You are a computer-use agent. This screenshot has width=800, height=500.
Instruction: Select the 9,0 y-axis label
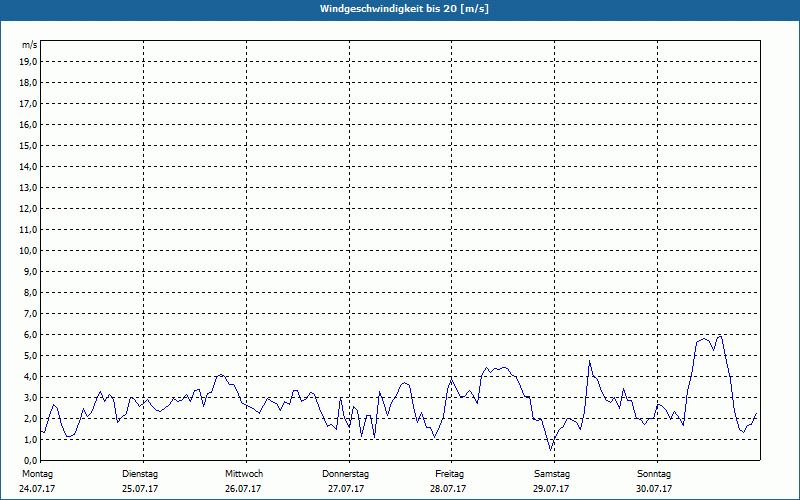click(30, 271)
